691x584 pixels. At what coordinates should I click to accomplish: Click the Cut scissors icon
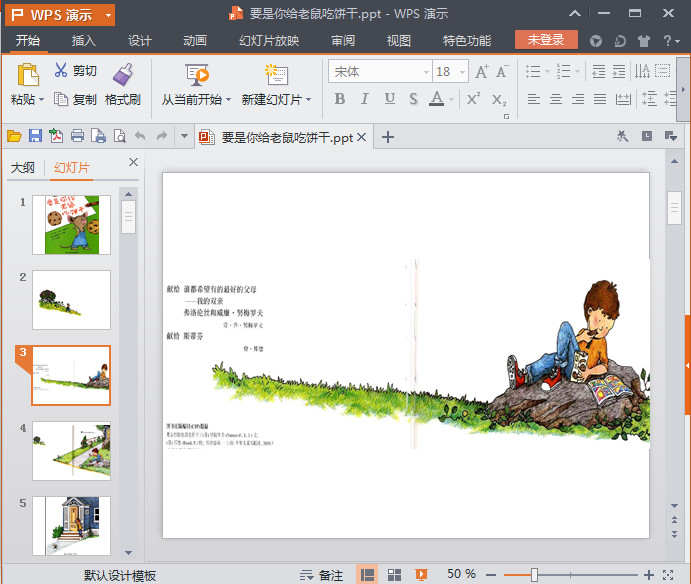[x=61, y=70]
